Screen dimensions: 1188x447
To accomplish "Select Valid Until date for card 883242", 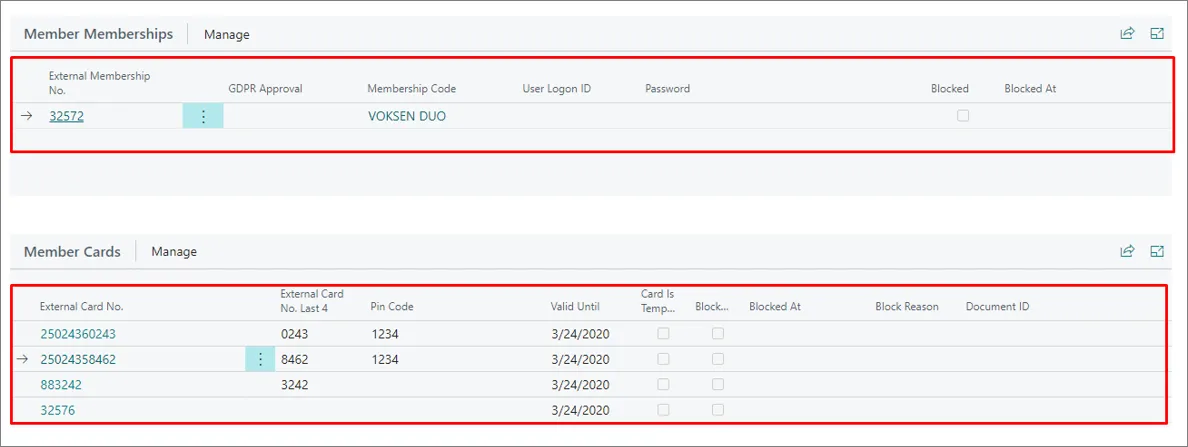I will pos(580,385).
